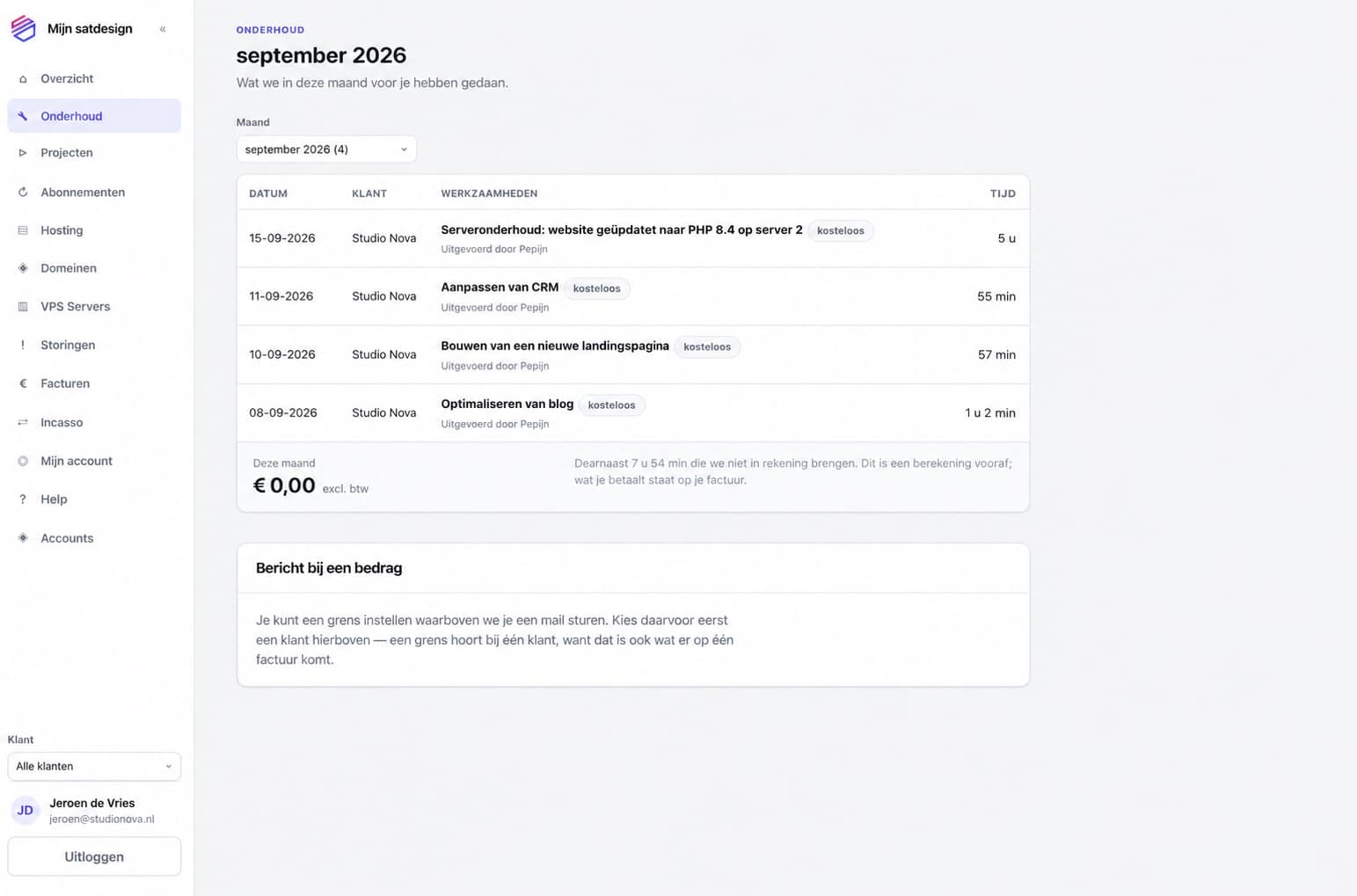Click the Storingen exclamation icon

pos(23,345)
